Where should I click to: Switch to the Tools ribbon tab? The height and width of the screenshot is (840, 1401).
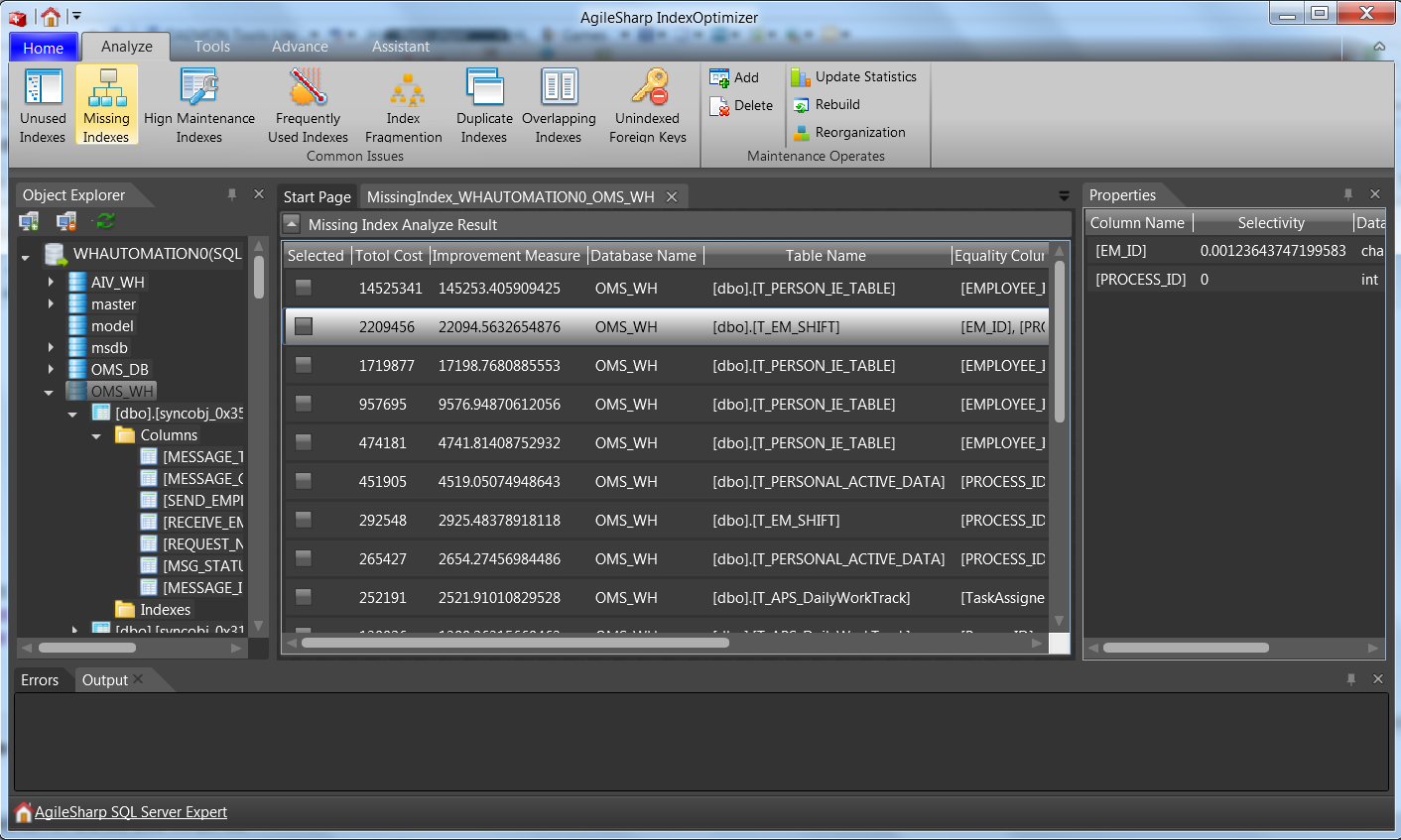tap(212, 47)
